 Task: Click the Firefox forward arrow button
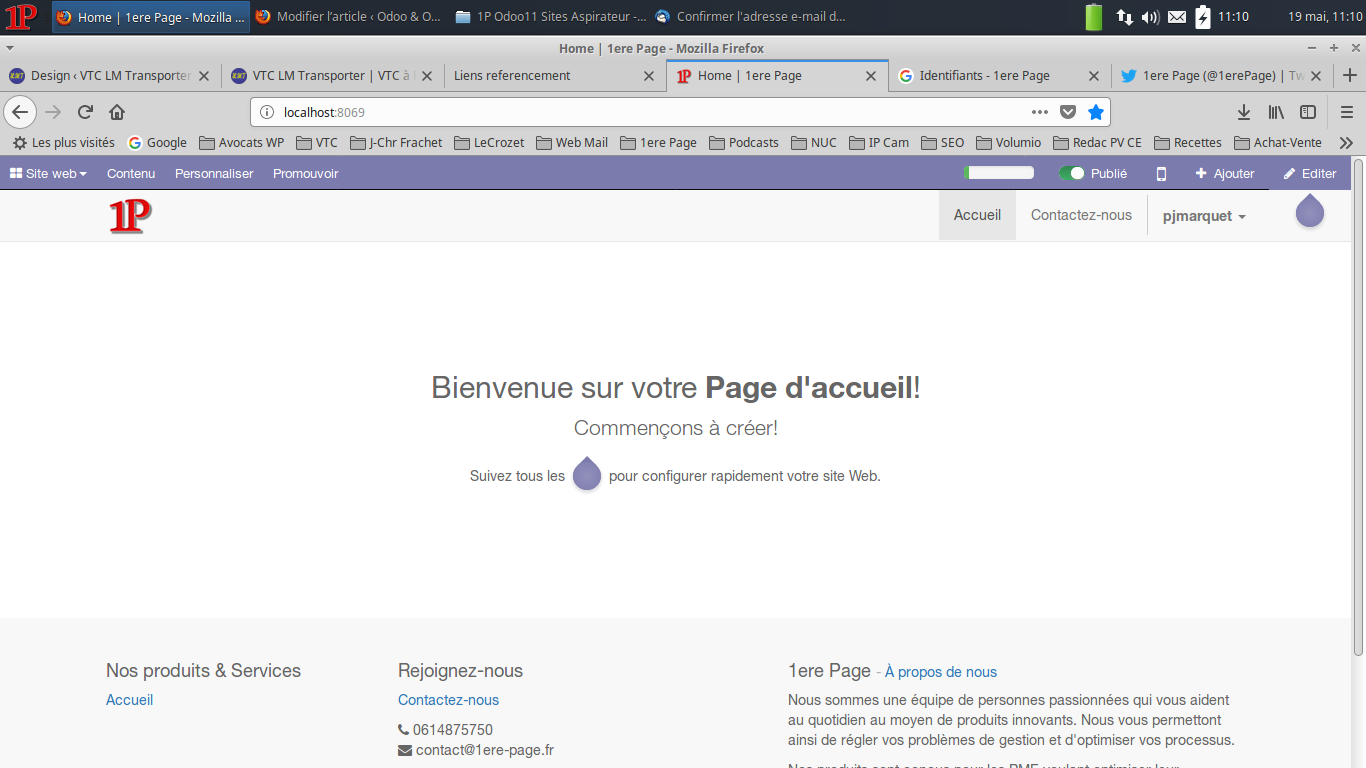(x=53, y=112)
